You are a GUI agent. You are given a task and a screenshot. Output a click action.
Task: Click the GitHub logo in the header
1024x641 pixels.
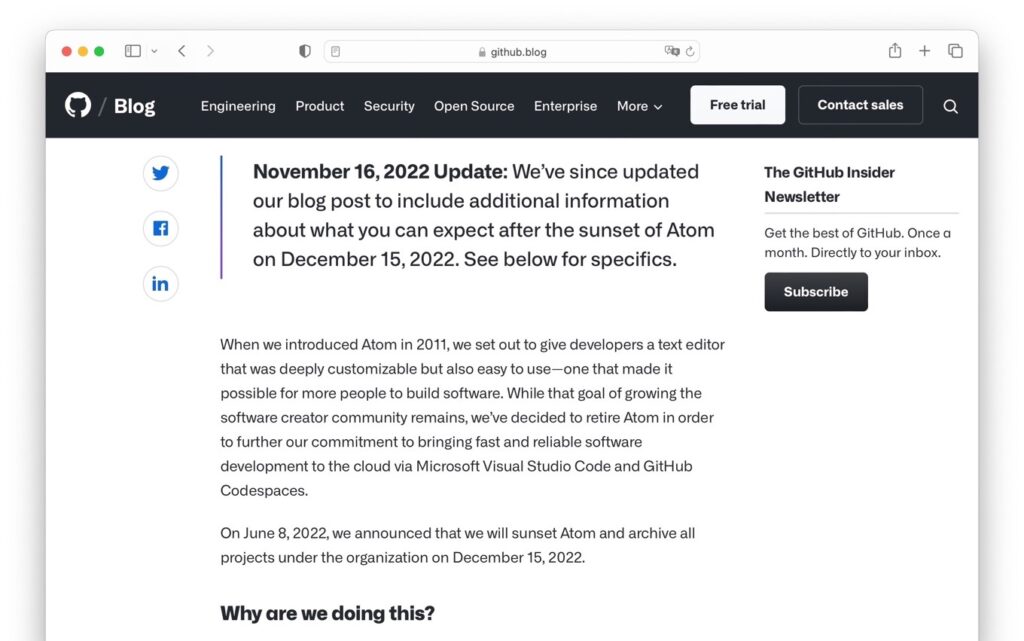79,105
